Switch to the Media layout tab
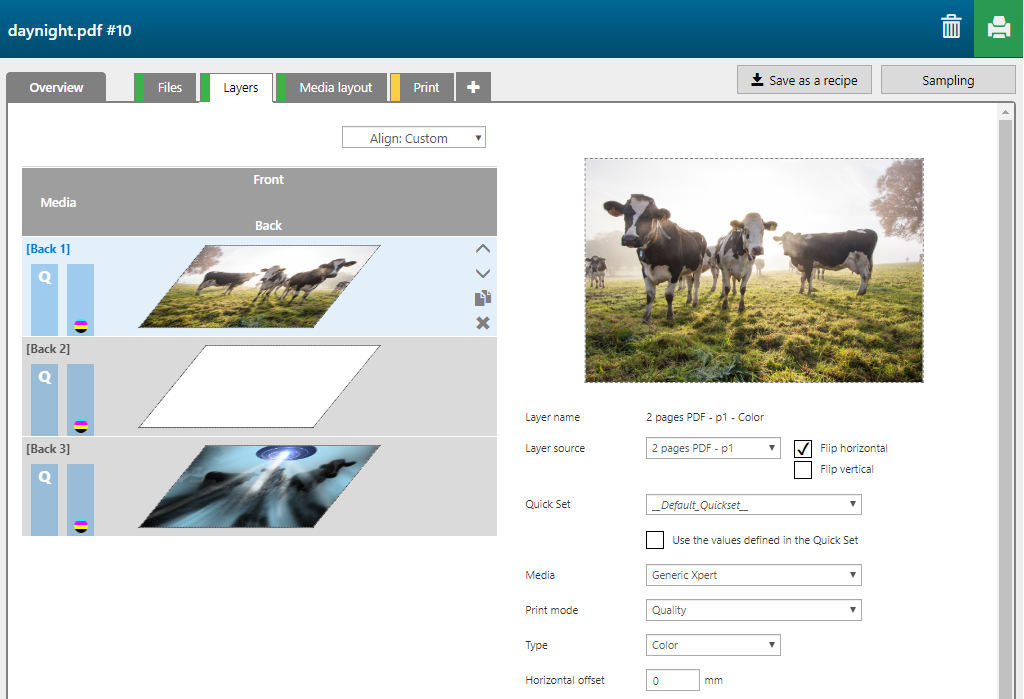 click(x=335, y=88)
